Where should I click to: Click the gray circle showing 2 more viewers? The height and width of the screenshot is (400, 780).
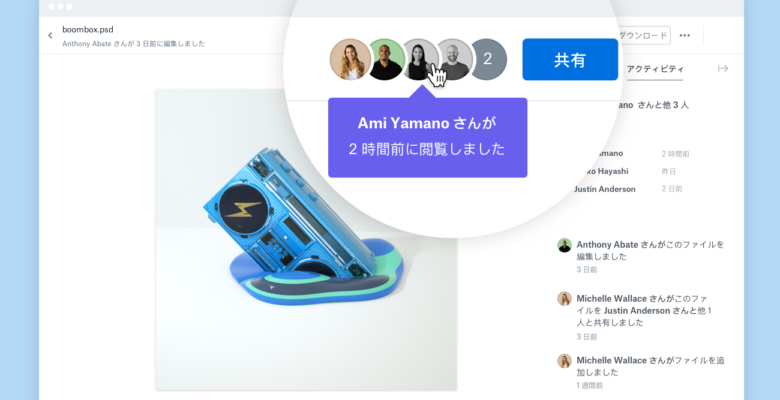click(x=488, y=59)
